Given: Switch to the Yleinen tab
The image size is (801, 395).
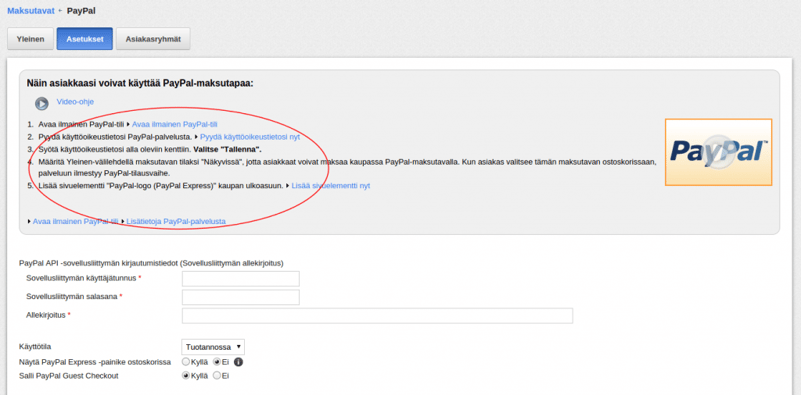Looking at the screenshot, I should [30, 39].
